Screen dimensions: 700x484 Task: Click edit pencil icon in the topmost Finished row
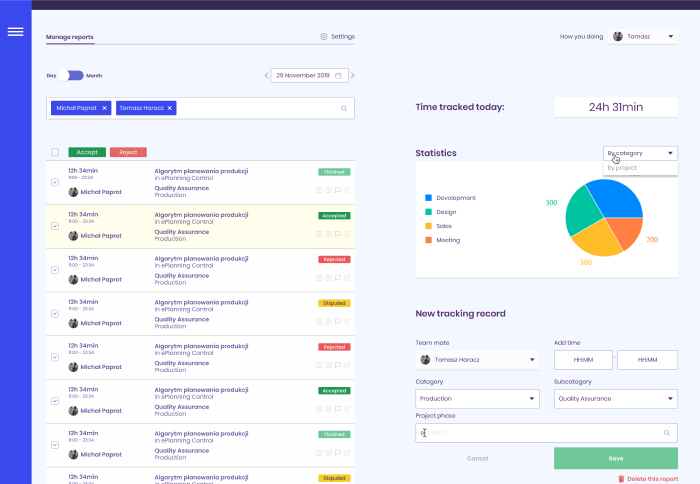click(347, 190)
